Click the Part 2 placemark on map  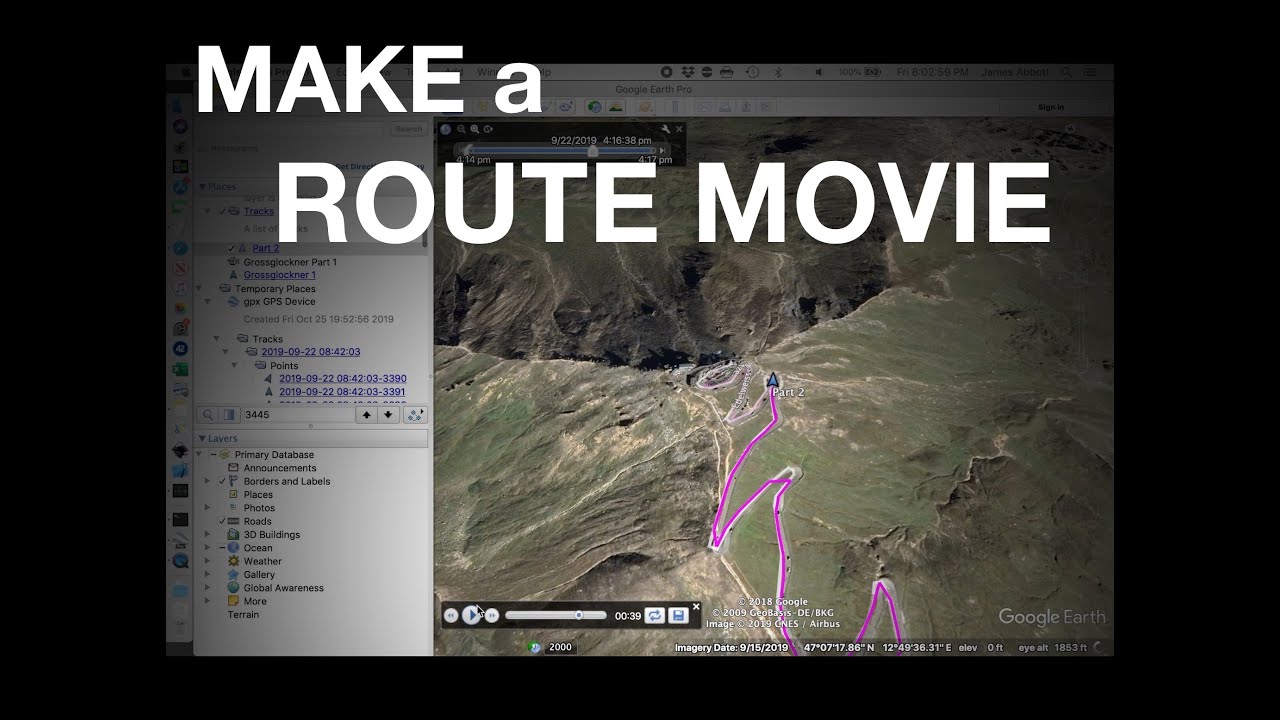(773, 381)
